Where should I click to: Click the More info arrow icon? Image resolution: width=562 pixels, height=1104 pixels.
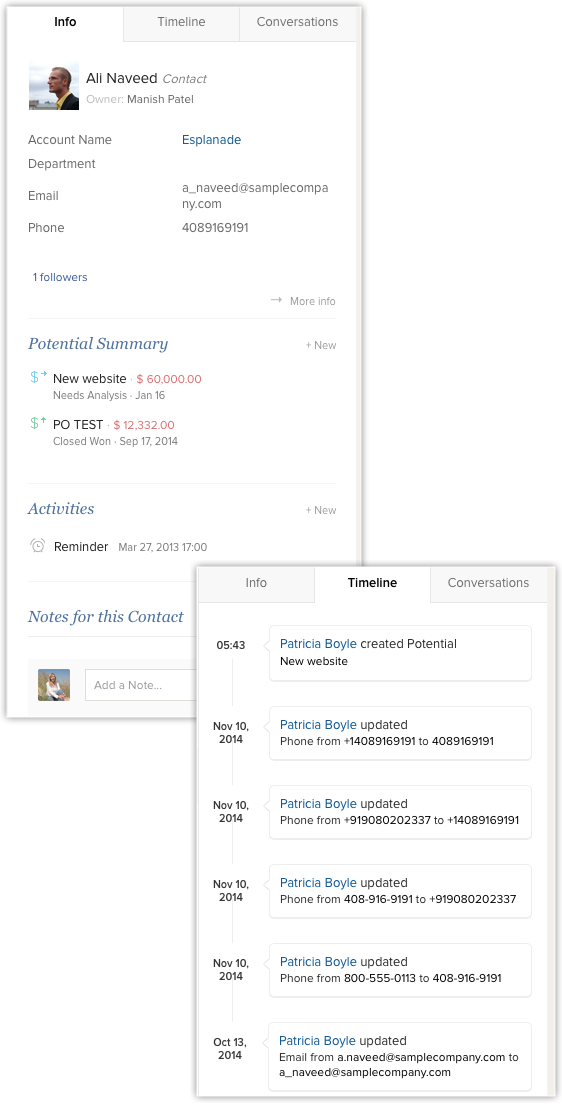[277, 300]
